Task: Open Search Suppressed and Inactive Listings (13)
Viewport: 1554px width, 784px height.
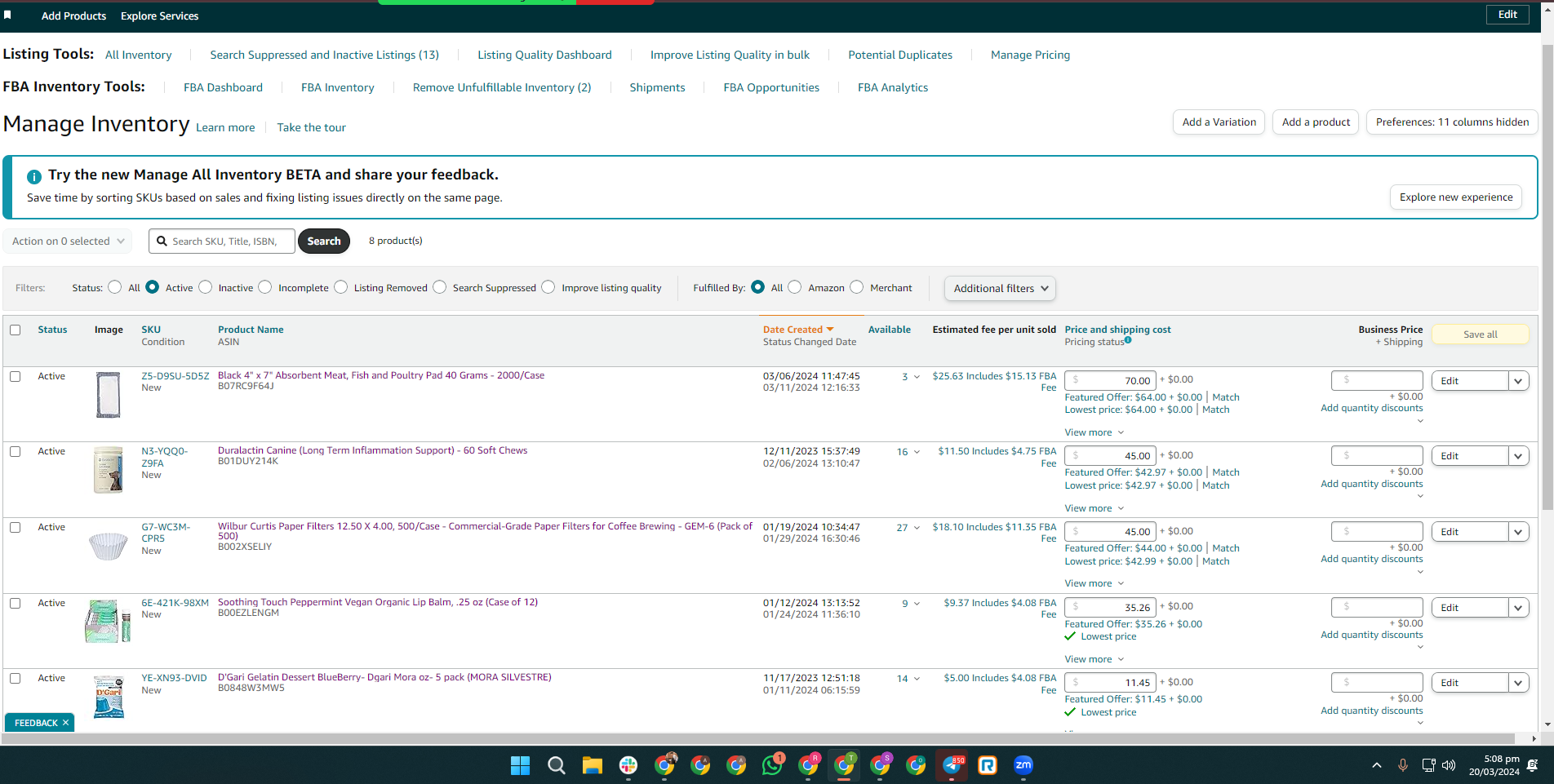Action: point(324,55)
